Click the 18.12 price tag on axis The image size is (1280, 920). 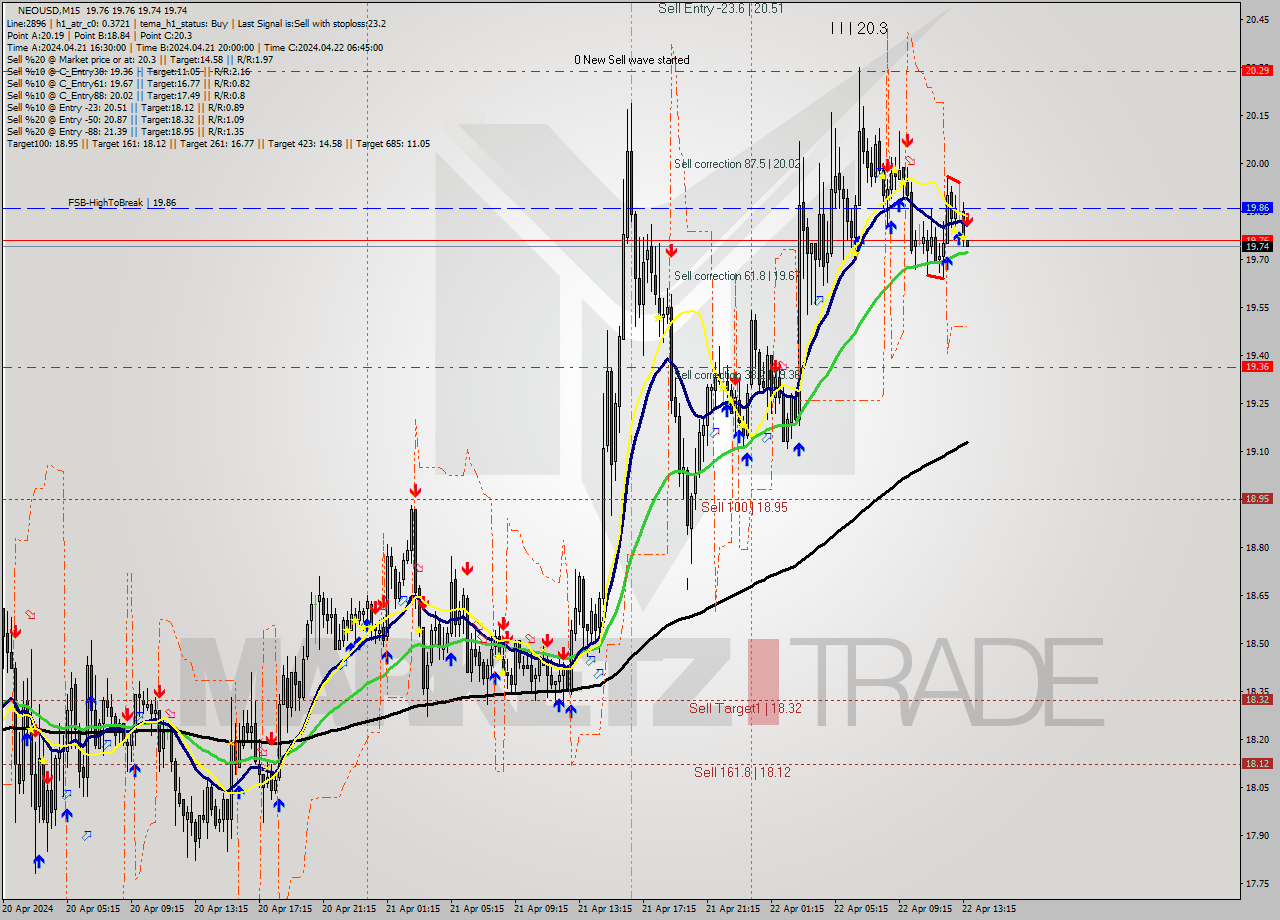1256,764
